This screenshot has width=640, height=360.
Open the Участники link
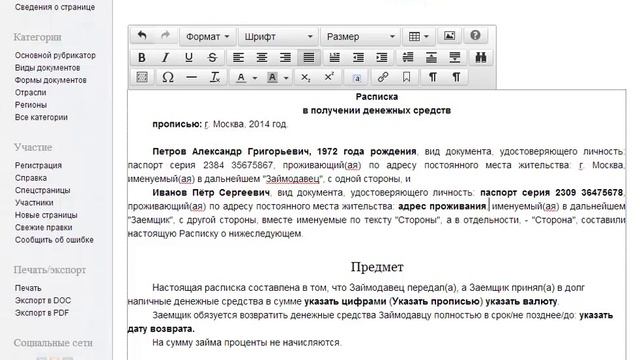point(34,202)
